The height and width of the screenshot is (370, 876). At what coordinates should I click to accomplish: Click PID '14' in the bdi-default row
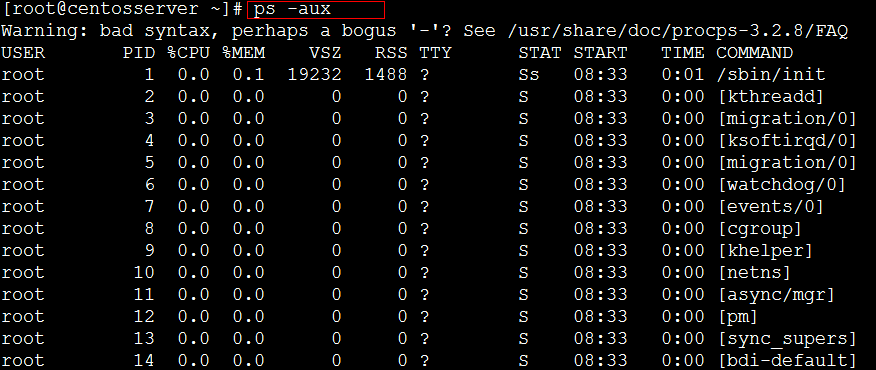(144, 361)
